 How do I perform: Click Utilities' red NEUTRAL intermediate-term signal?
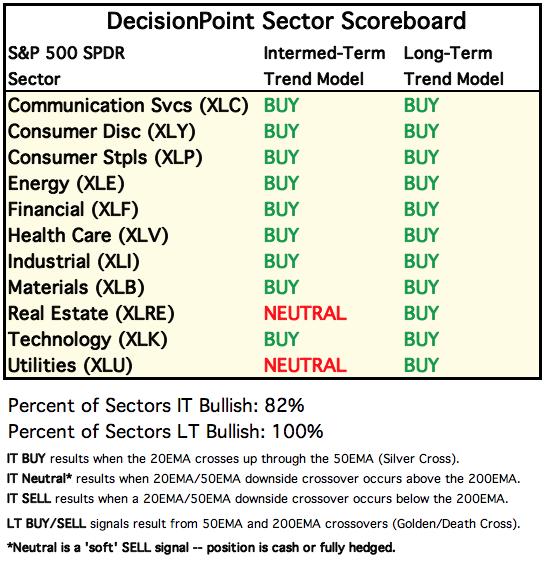click(x=305, y=365)
